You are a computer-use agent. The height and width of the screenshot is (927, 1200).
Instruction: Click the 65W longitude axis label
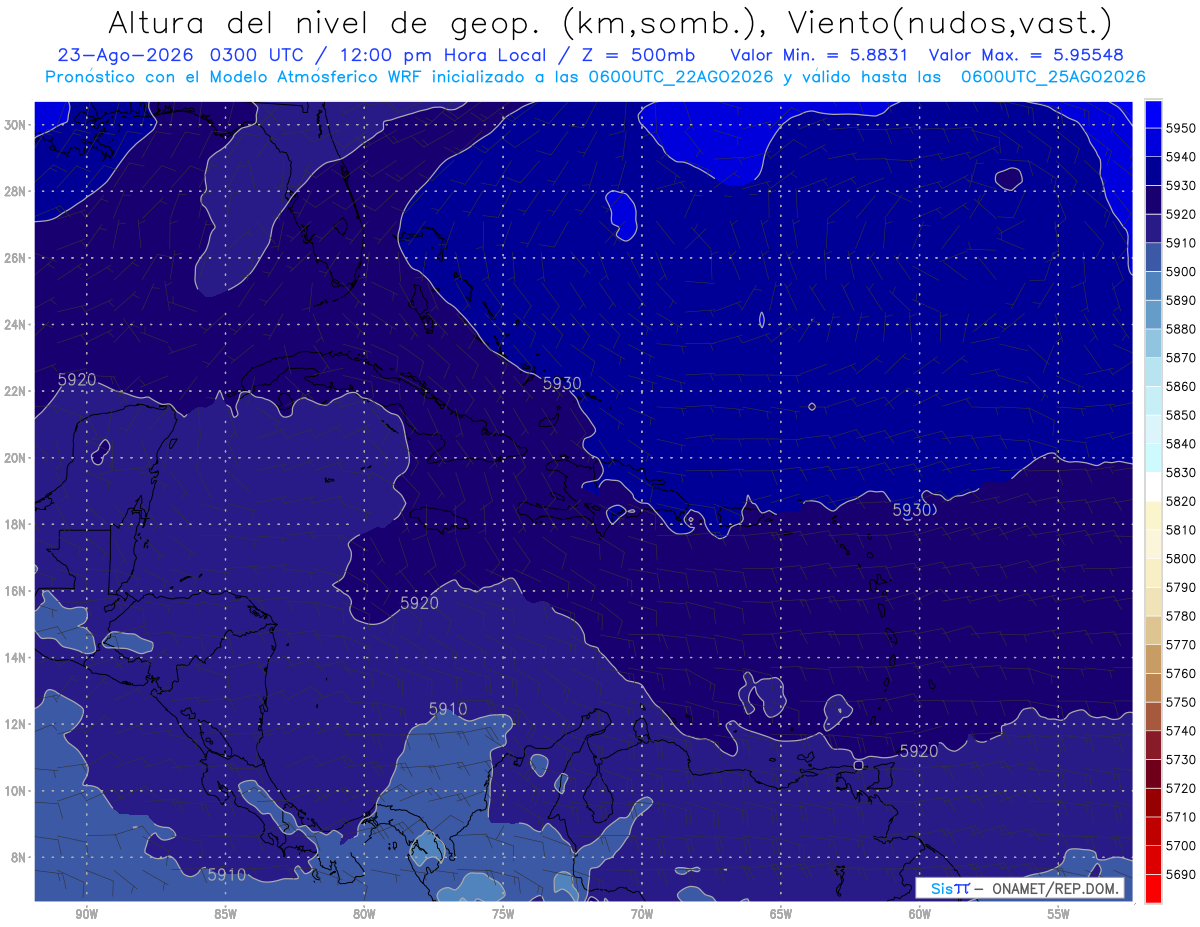pos(781,915)
